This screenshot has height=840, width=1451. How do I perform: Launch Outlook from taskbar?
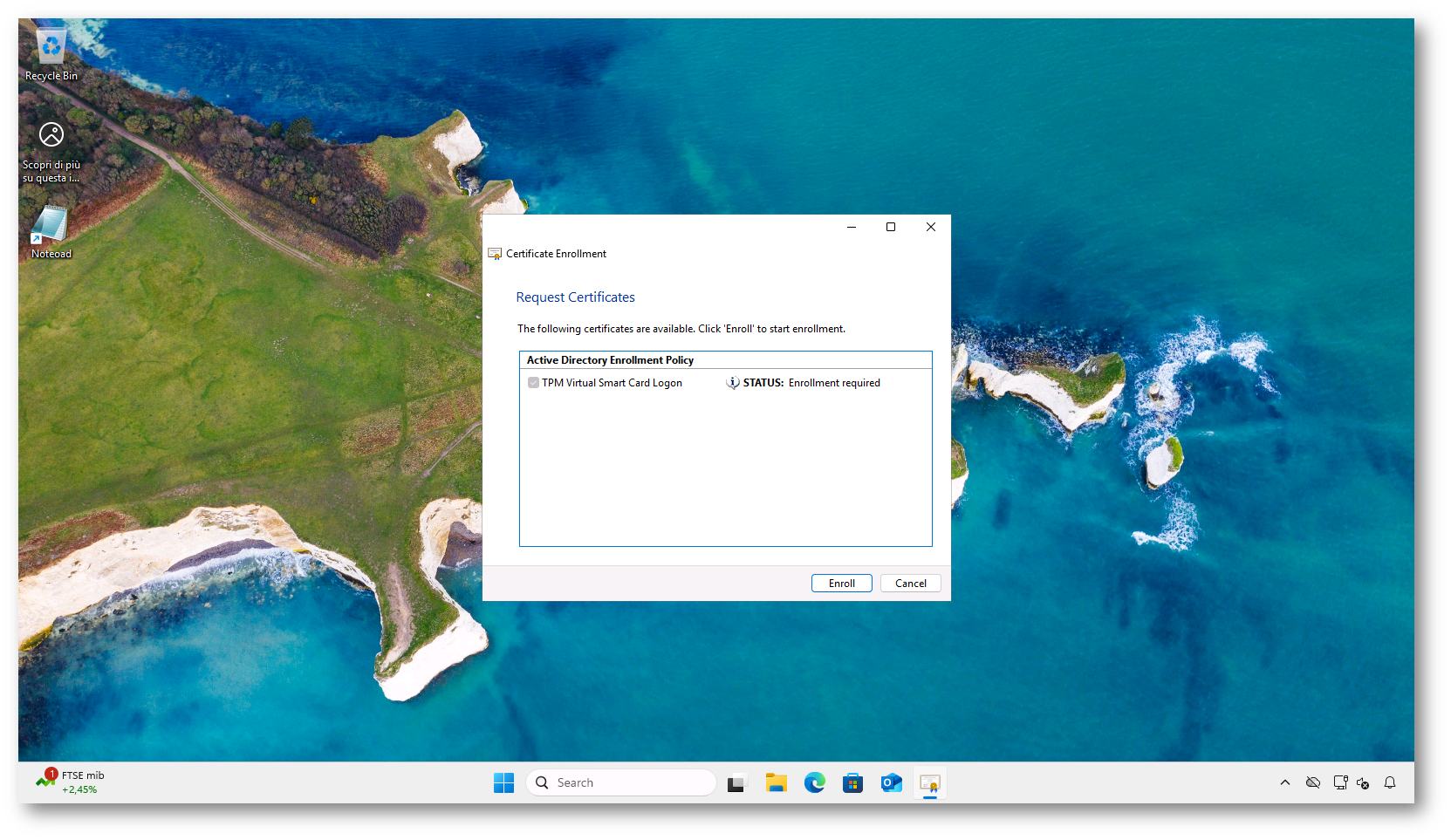891,783
